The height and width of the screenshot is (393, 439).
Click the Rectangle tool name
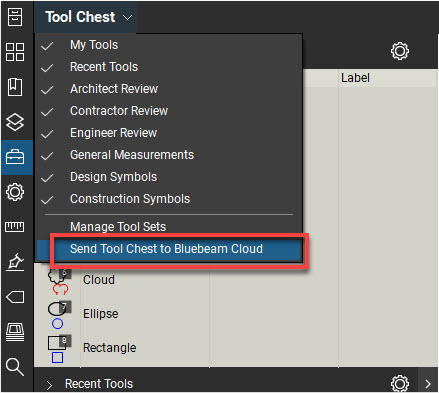(x=109, y=348)
